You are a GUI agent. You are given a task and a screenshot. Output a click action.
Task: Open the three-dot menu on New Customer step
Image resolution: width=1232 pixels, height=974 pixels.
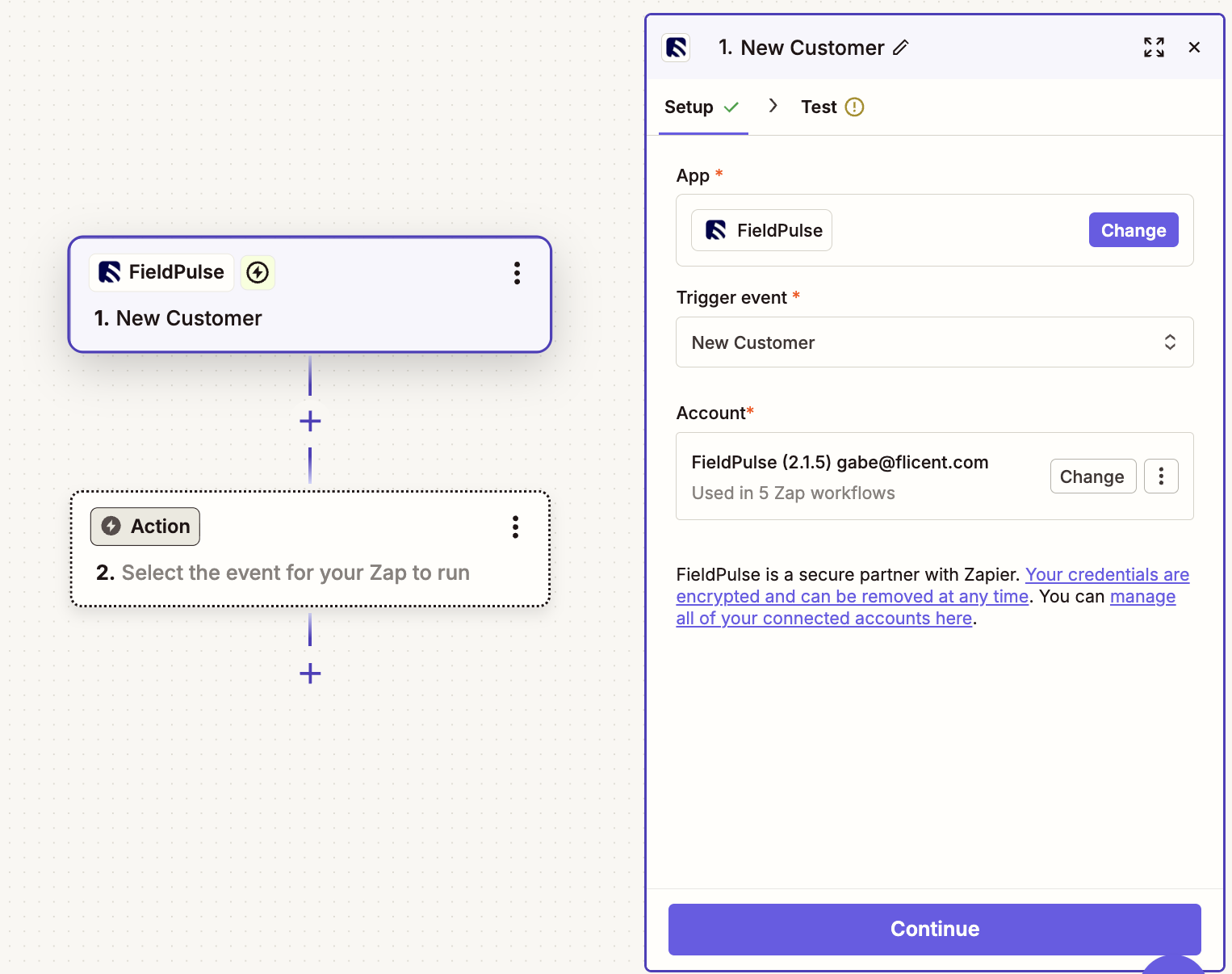coord(517,273)
